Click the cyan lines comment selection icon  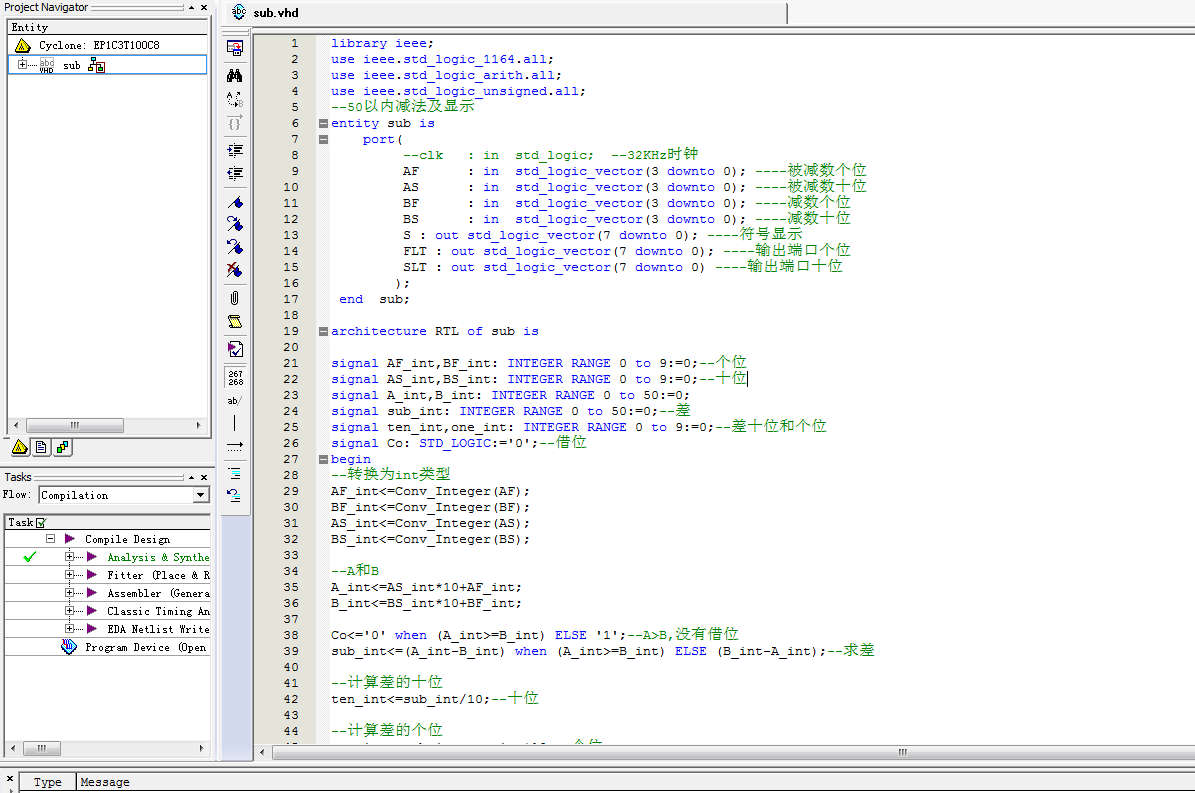click(235, 473)
